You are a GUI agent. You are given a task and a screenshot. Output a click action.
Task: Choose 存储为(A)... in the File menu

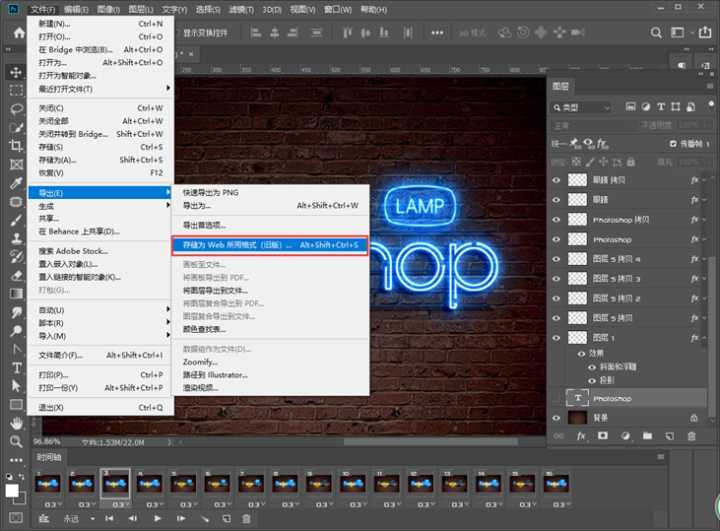coord(101,160)
